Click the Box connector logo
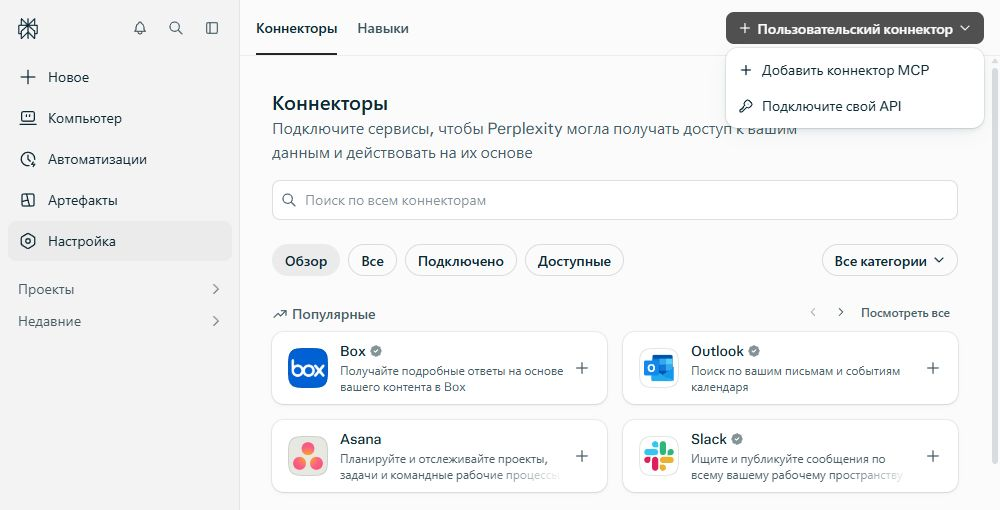The image size is (1000, 510). [x=307, y=368]
